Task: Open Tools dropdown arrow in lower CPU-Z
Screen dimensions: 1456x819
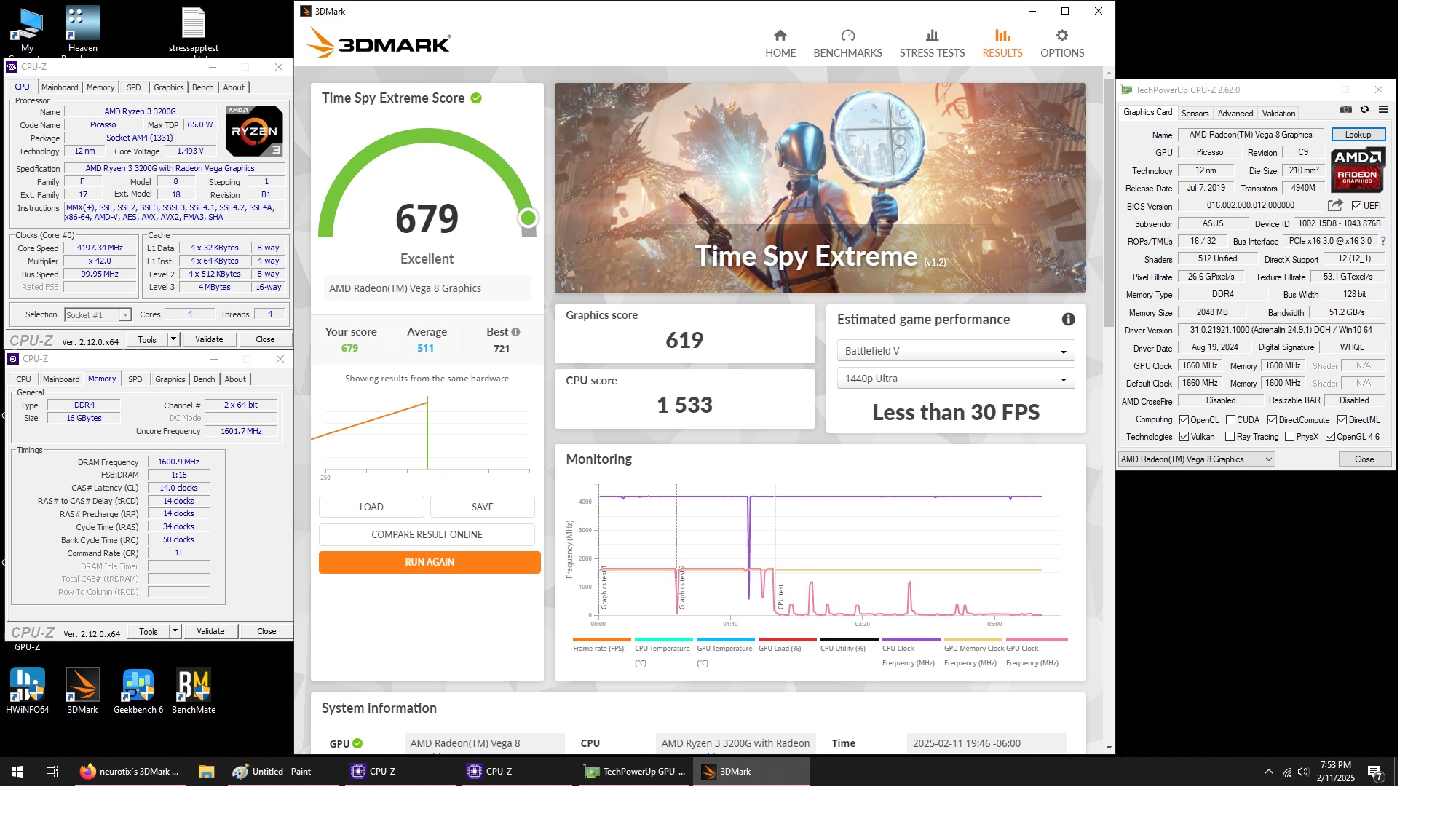Action: tap(175, 631)
